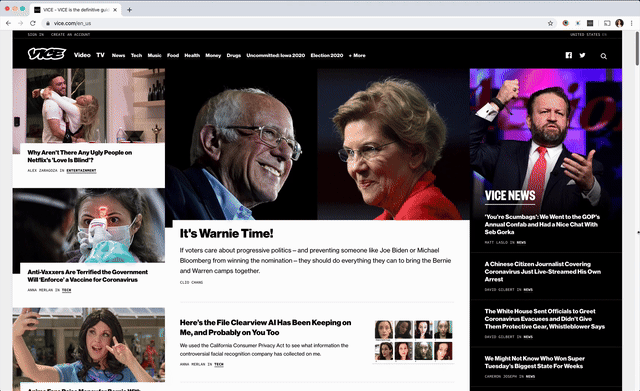This screenshot has height=391, width=640.
Task: Go to the Health section
Action: pyautogui.click(x=192, y=56)
